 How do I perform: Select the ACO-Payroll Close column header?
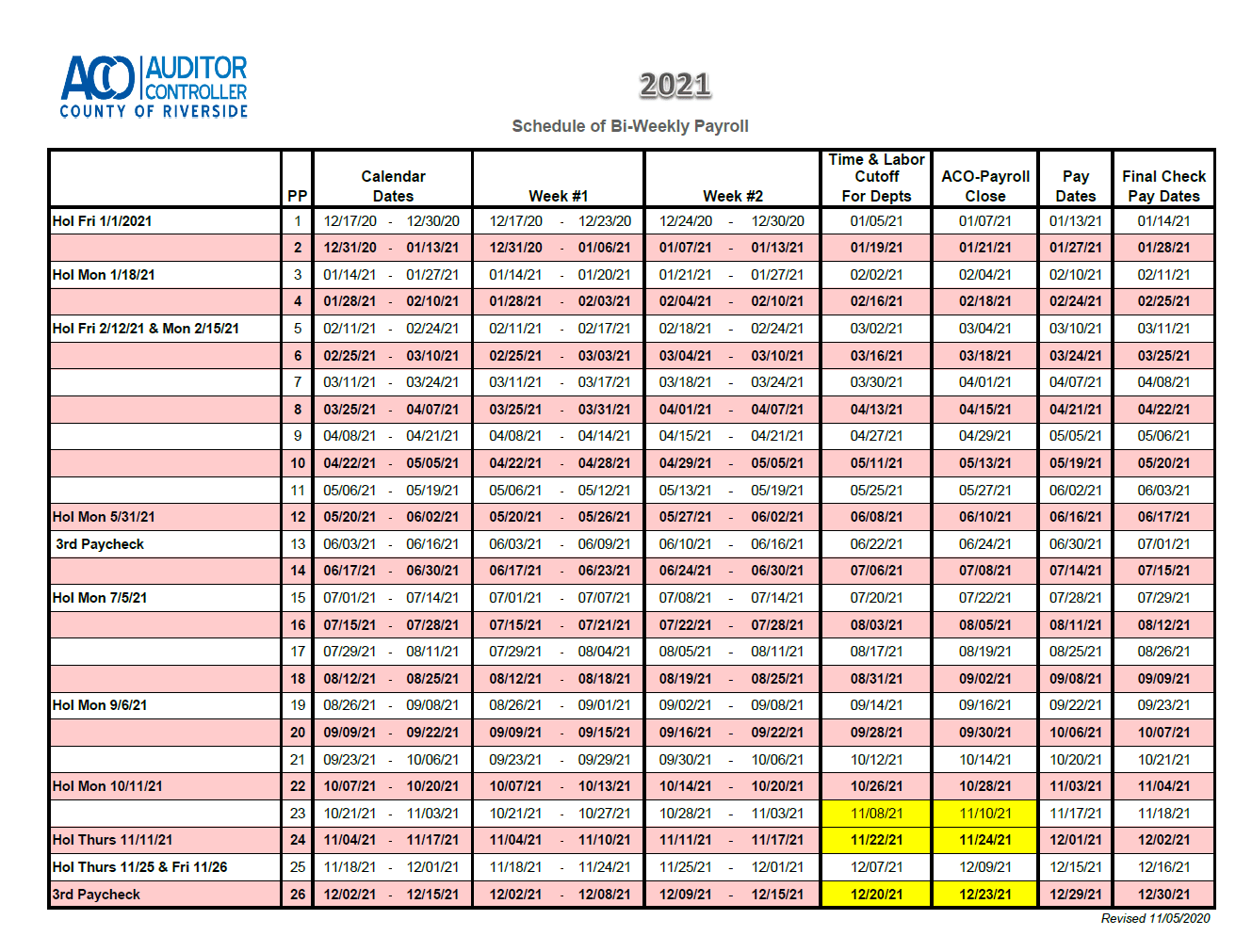click(x=985, y=186)
